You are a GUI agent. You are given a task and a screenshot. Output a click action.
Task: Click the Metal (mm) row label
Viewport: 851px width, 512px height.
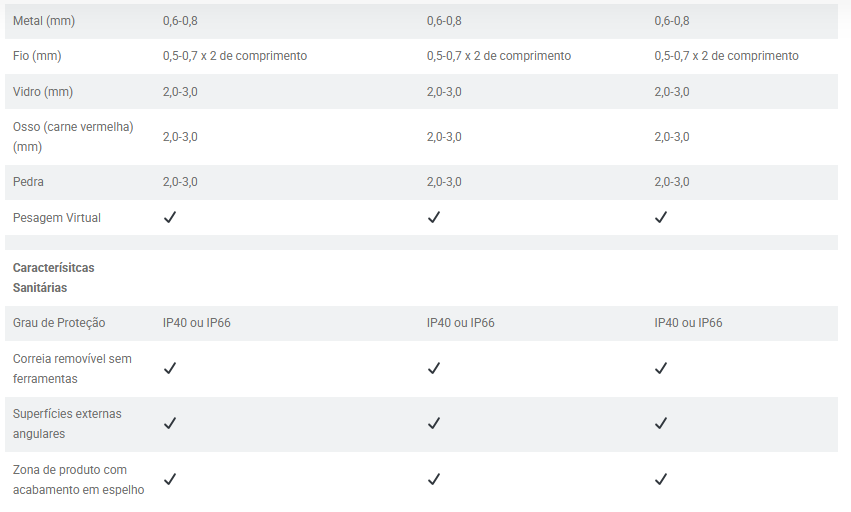pyautogui.click(x=44, y=21)
